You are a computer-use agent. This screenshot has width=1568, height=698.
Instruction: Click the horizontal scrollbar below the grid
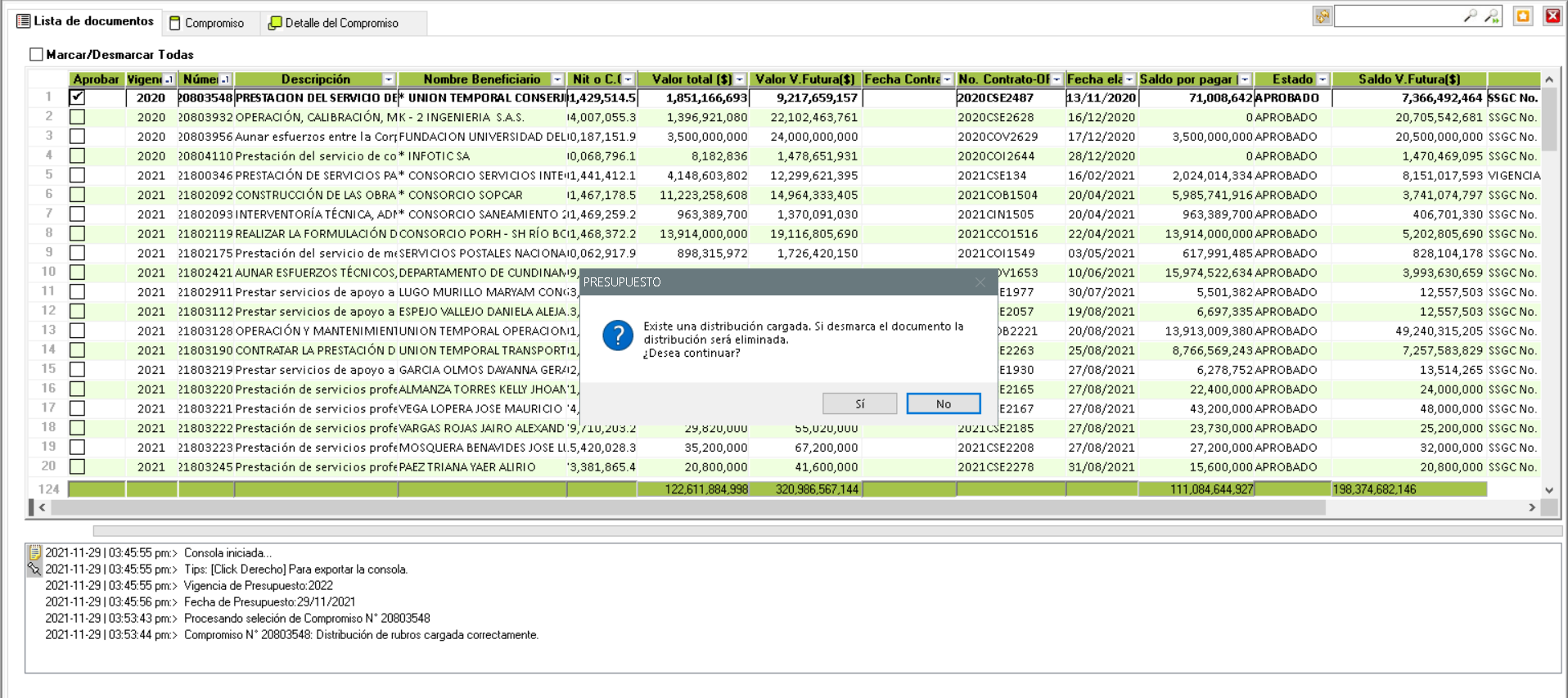point(687,507)
